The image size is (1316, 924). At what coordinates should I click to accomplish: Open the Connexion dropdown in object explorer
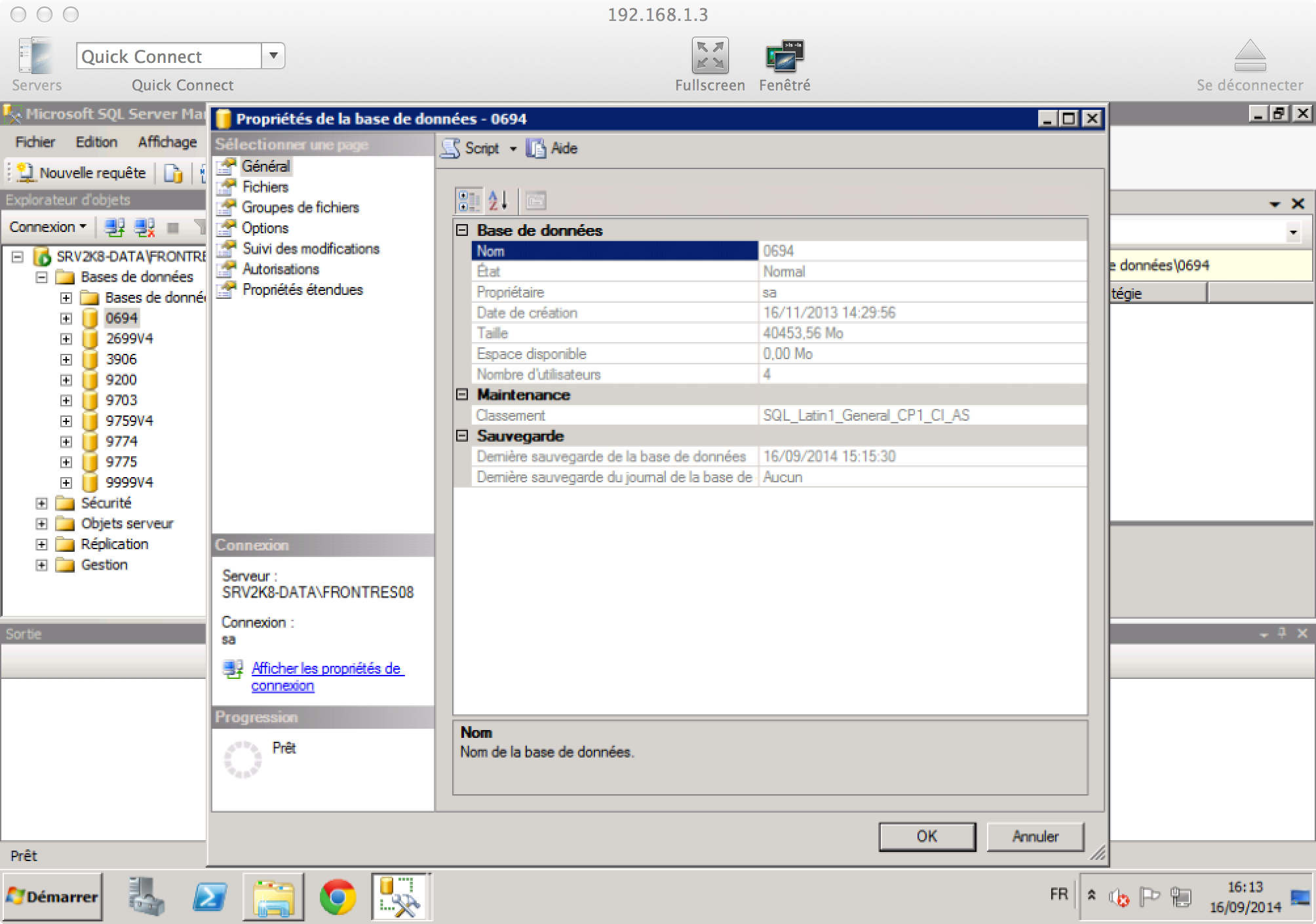click(x=48, y=227)
